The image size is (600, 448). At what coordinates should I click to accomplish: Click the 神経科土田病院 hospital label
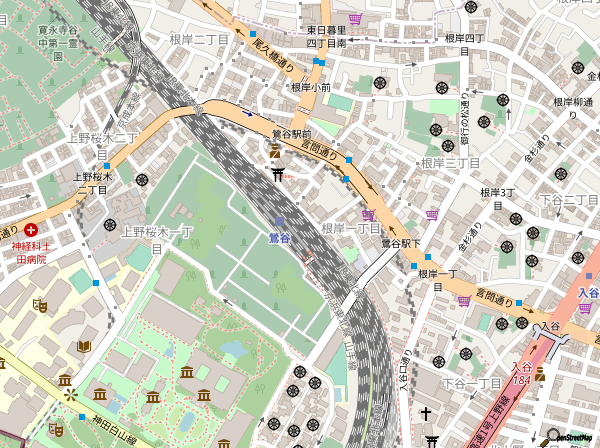(x=31, y=252)
